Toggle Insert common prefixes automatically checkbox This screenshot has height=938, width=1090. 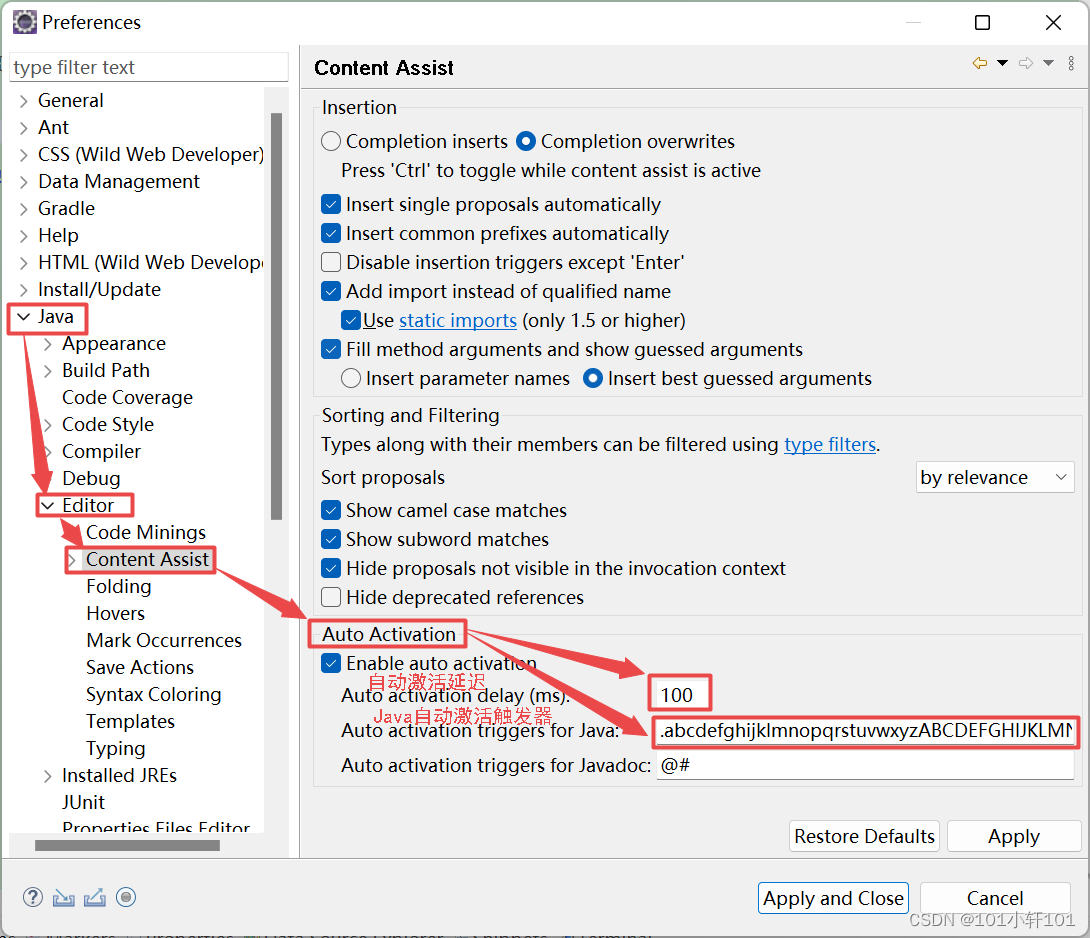tap(331, 233)
